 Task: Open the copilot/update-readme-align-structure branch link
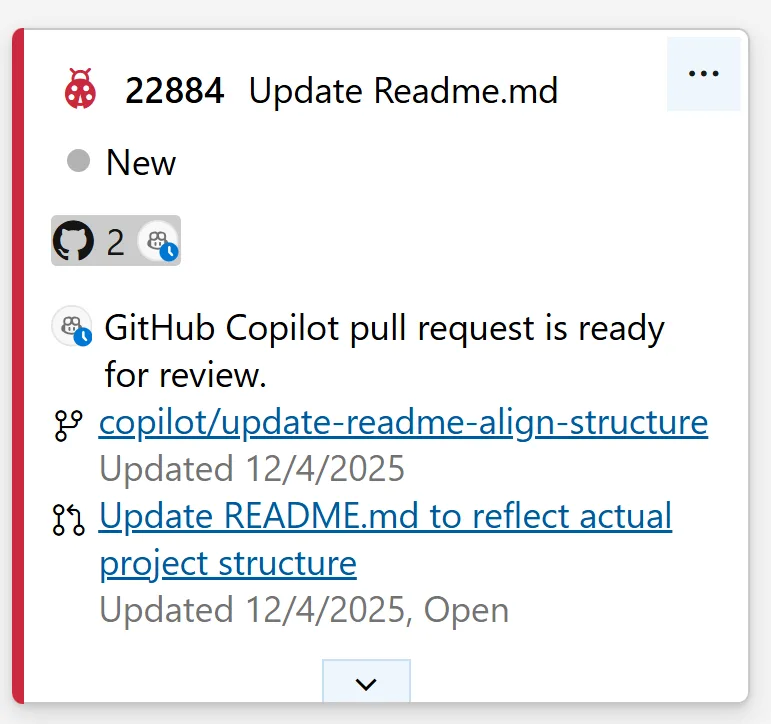403,423
